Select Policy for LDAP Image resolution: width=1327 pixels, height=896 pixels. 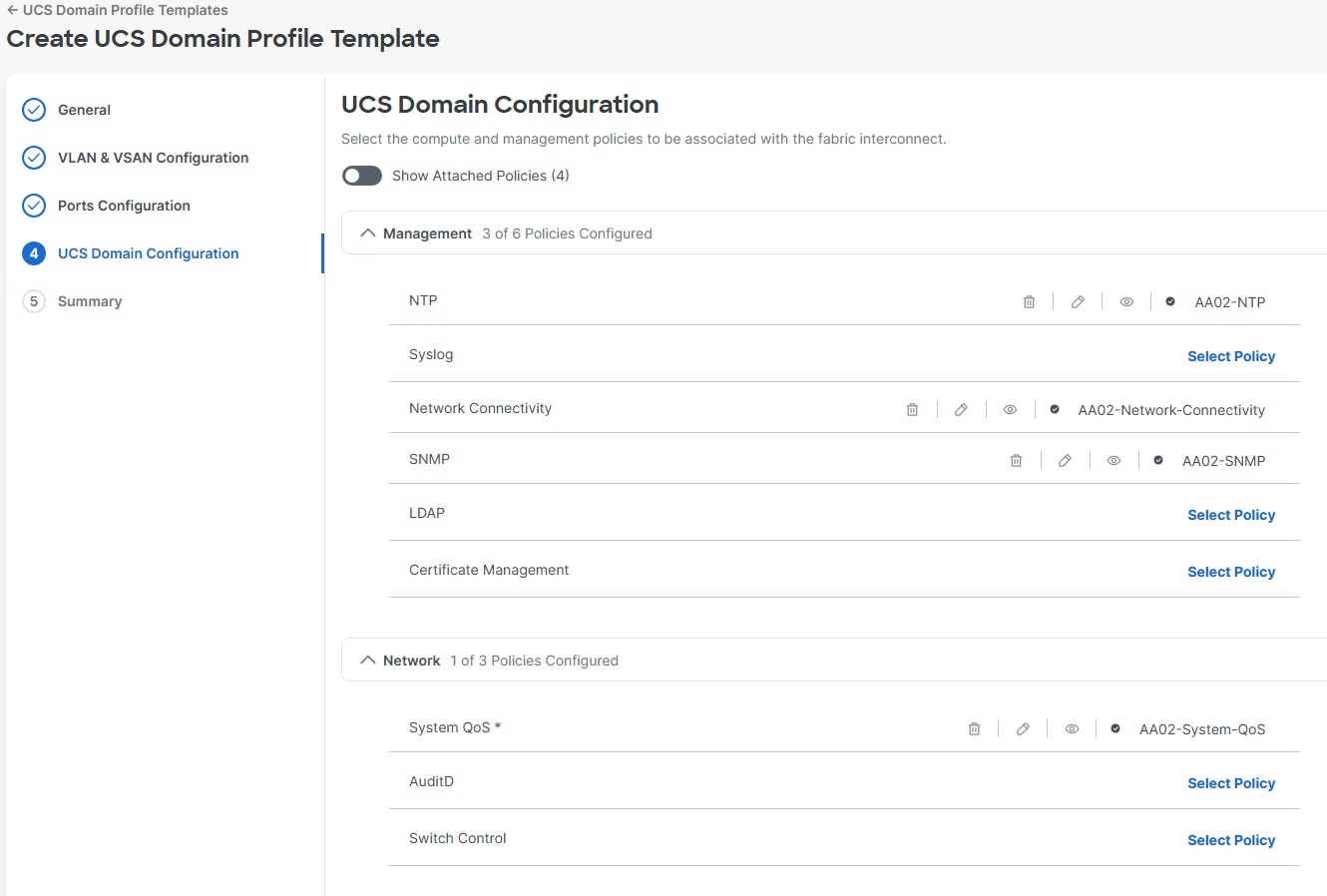1231,515
